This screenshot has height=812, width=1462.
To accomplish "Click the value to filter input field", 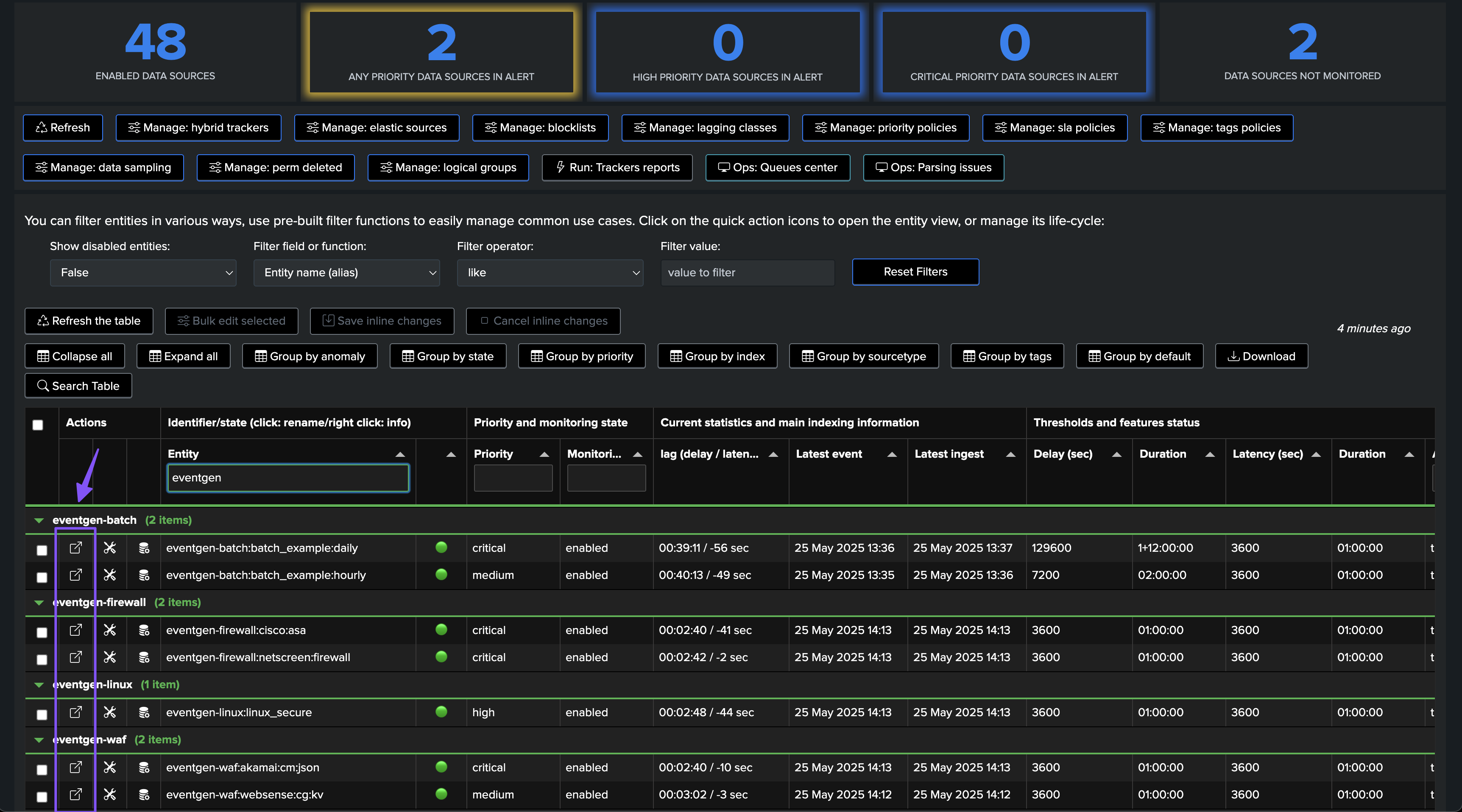I will [747, 273].
